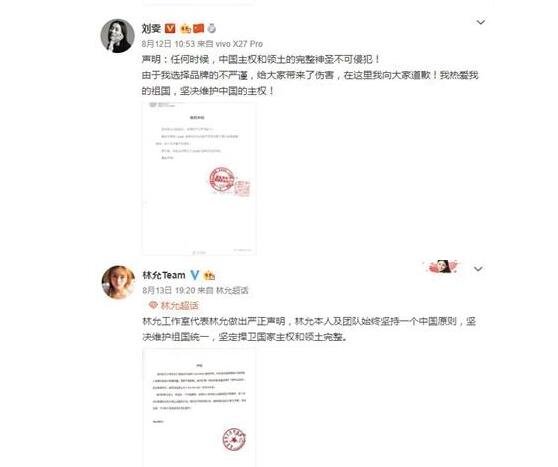Open the 林允Team username link
The height and width of the screenshot is (467, 558).
point(164,275)
